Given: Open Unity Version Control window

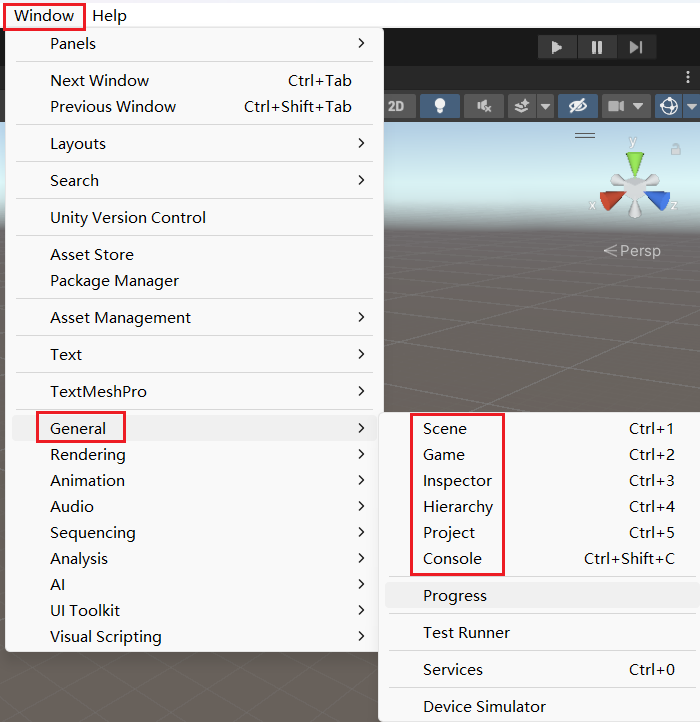Looking at the screenshot, I should tap(194, 217).
